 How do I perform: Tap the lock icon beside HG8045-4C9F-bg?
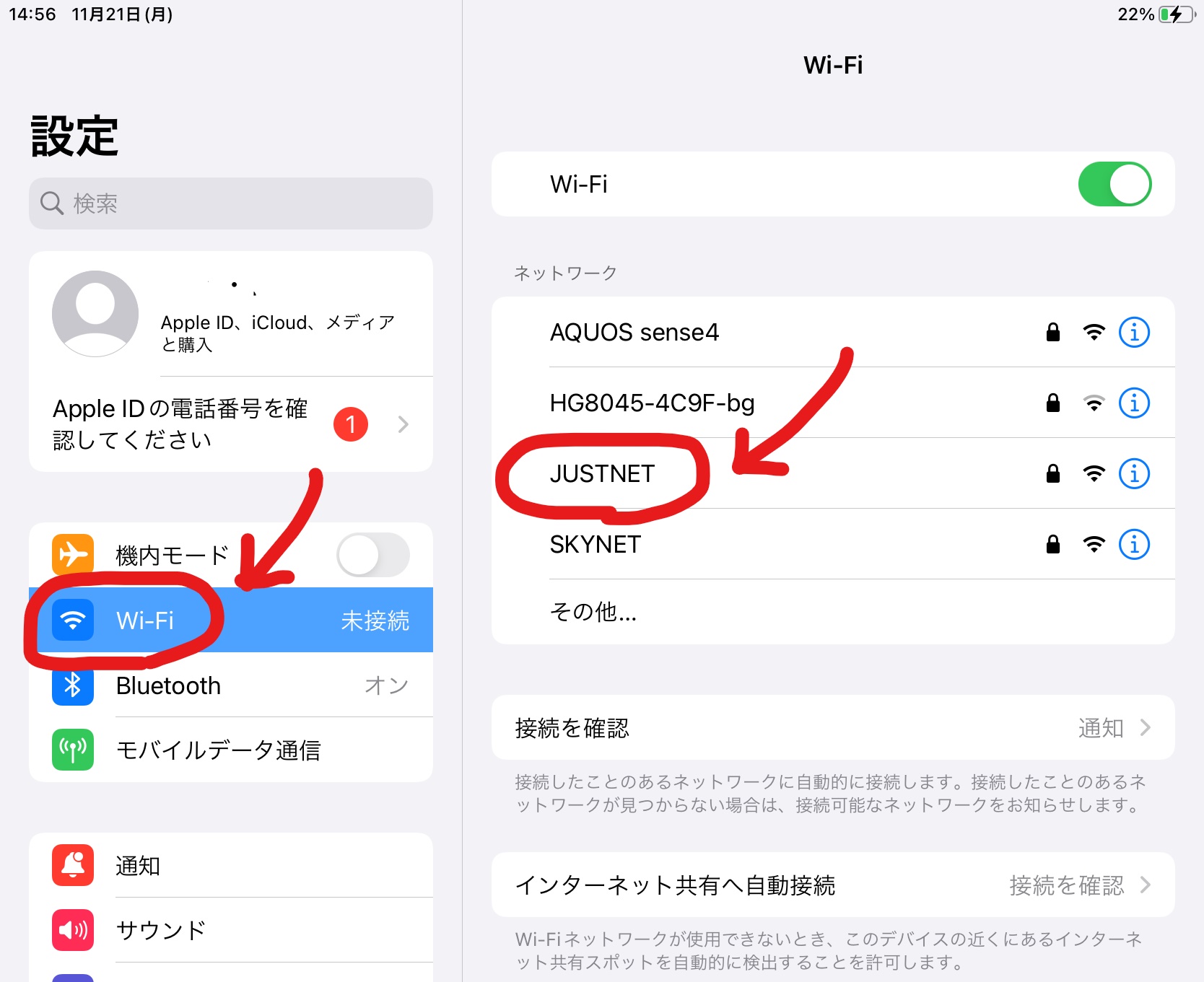1053,403
